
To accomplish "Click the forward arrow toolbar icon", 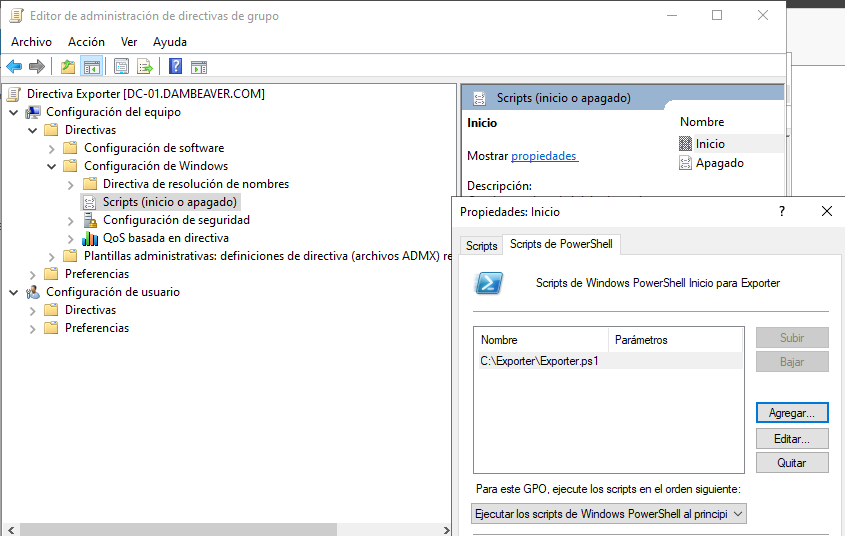I will click(x=37, y=67).
